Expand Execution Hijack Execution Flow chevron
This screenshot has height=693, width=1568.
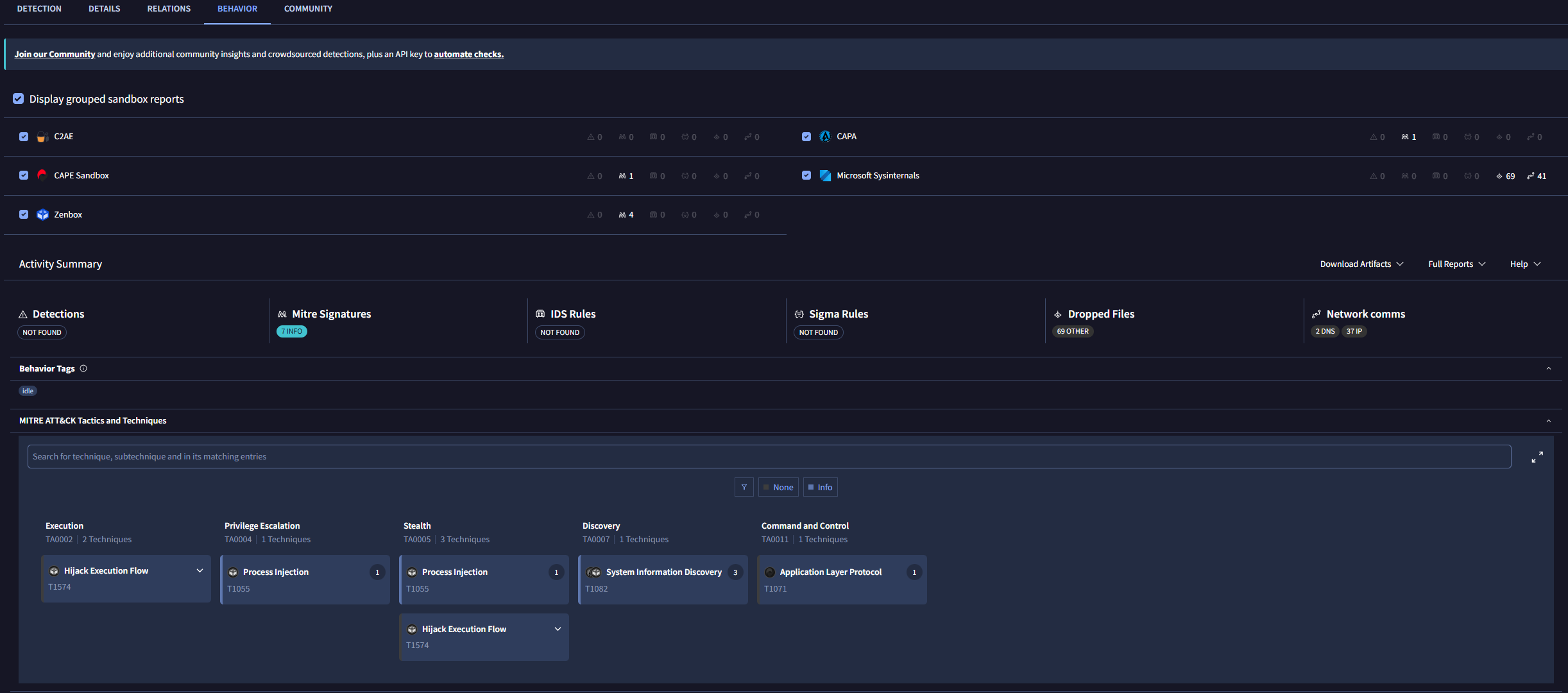[x=200, y=570]
